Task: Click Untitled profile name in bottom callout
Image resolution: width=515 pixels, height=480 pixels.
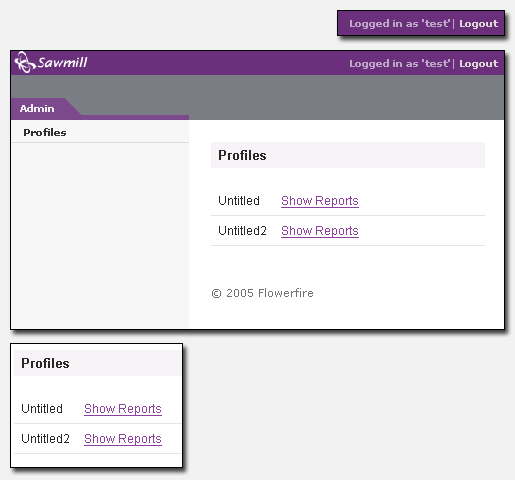Action: [42, 409]
